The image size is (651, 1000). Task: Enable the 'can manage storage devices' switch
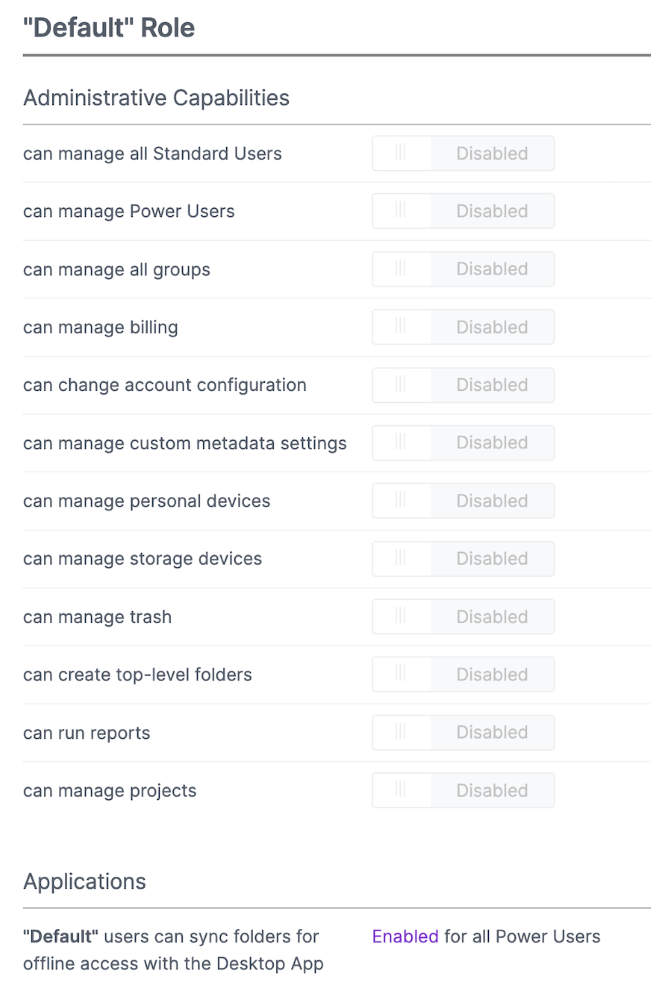[463, 559]
